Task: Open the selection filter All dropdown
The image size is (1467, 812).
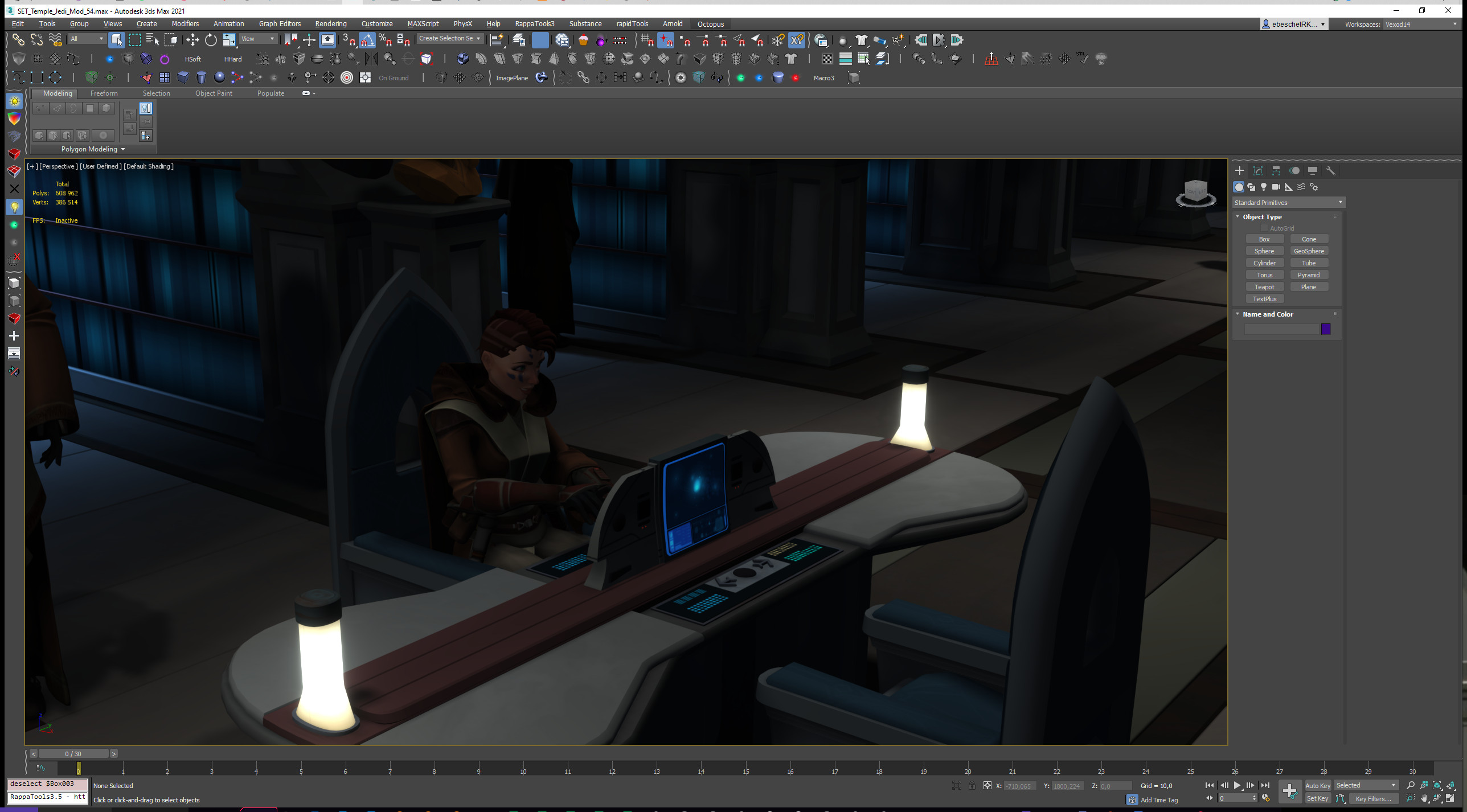Action: coord(87,39)
